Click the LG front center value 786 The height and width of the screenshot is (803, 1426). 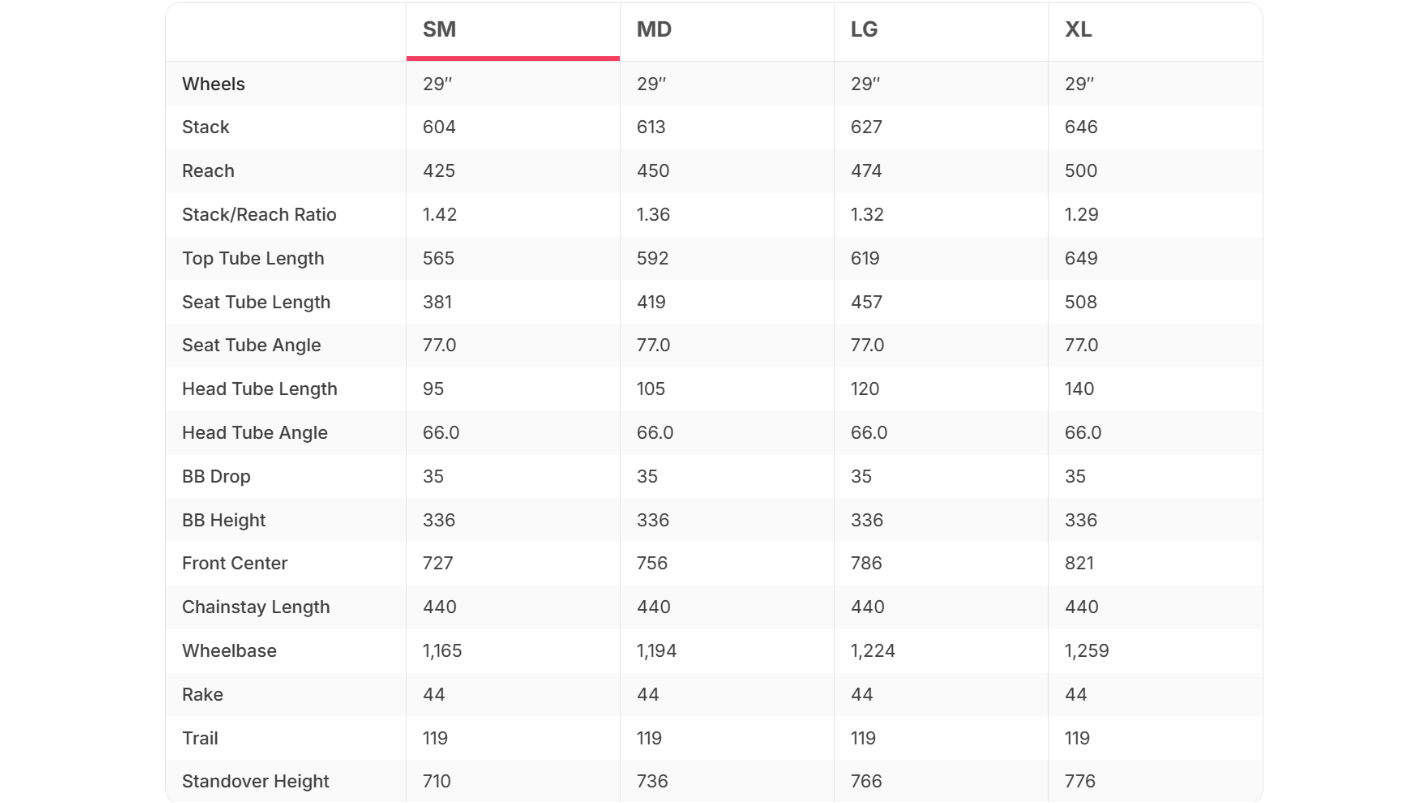[x=866, y=564]
